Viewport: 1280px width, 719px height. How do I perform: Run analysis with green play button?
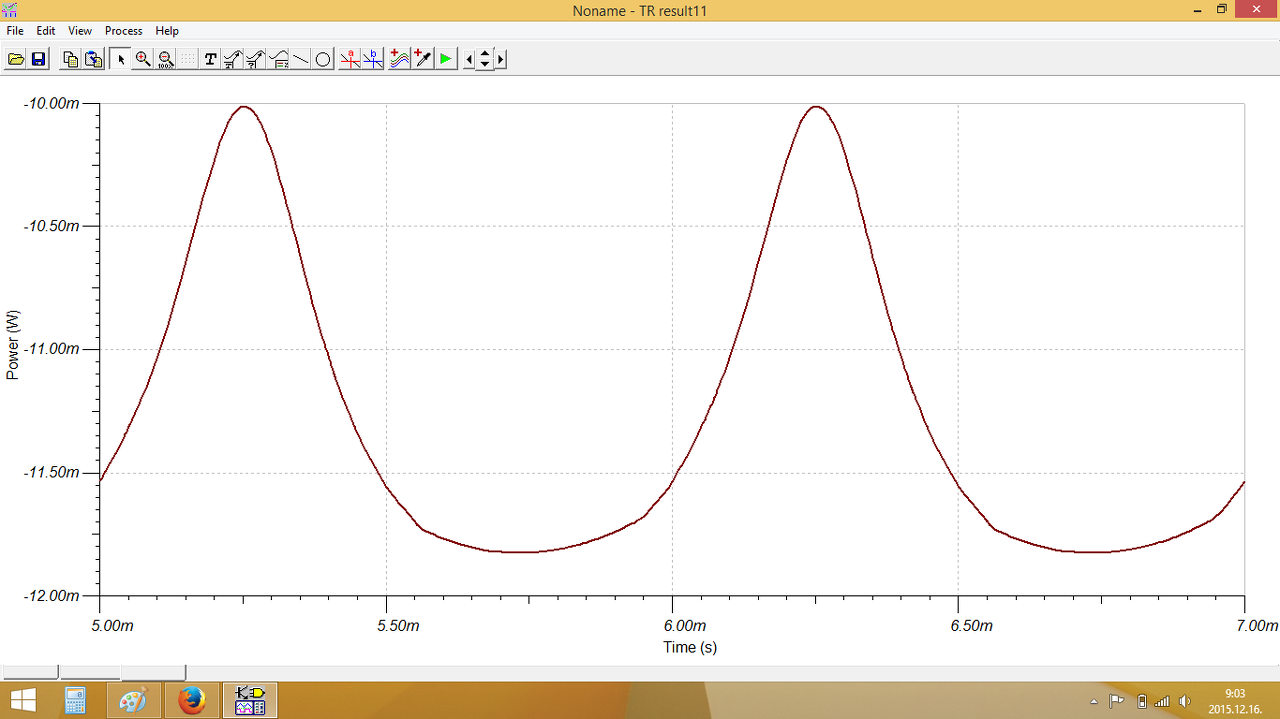[446, 59]
